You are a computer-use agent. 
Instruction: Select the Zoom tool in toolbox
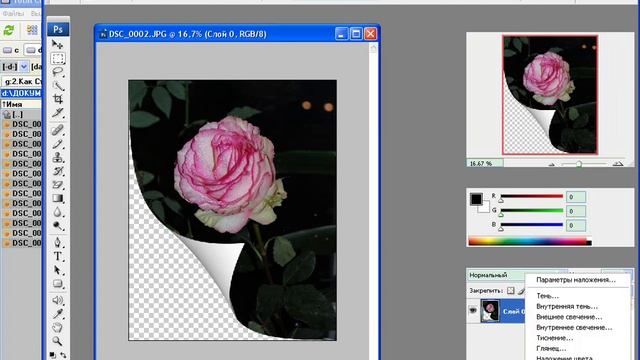58,341
